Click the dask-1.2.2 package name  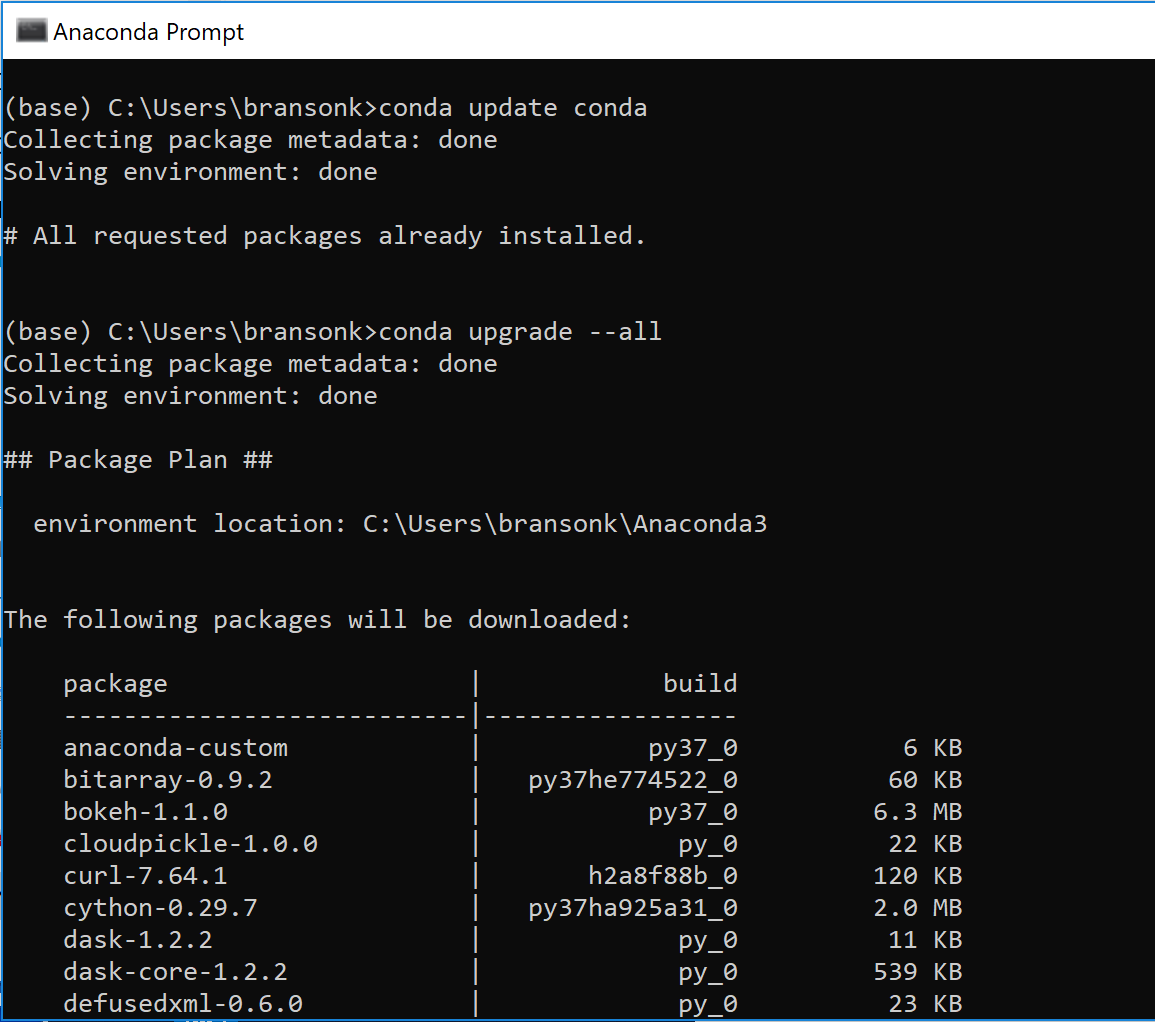point(138,940)
